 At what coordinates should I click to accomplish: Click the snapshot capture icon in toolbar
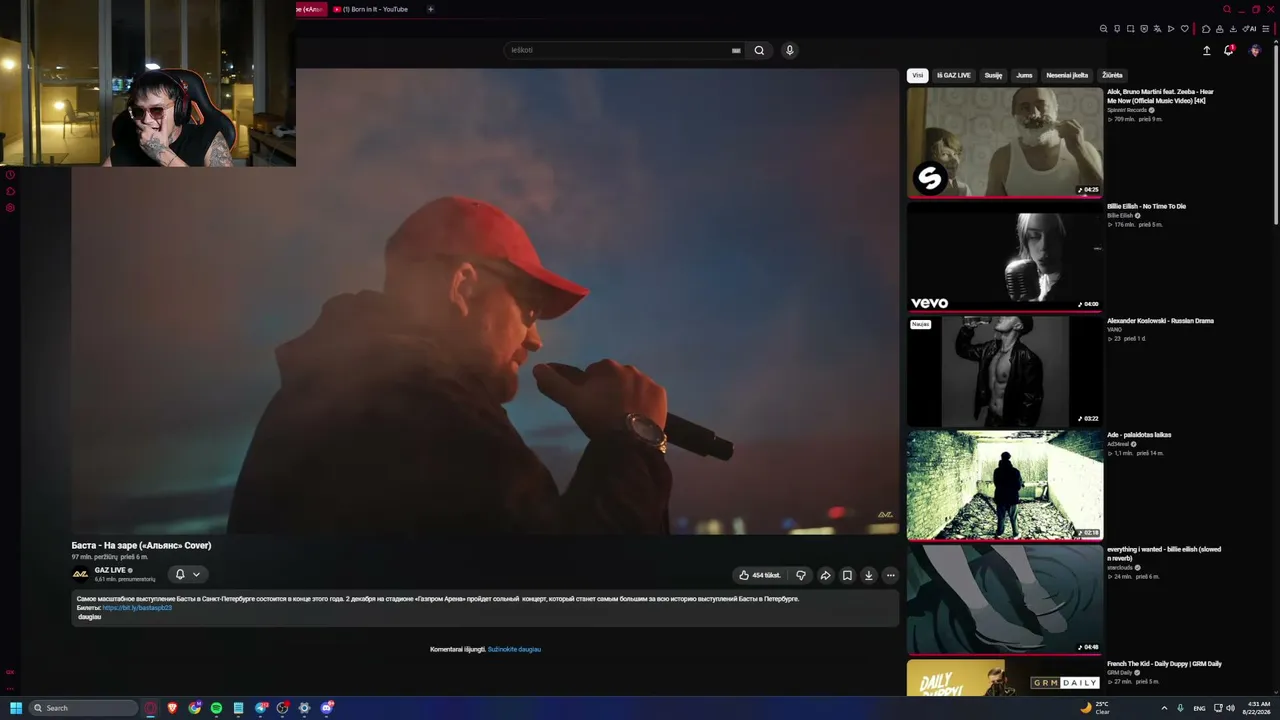coord(1131,29)
